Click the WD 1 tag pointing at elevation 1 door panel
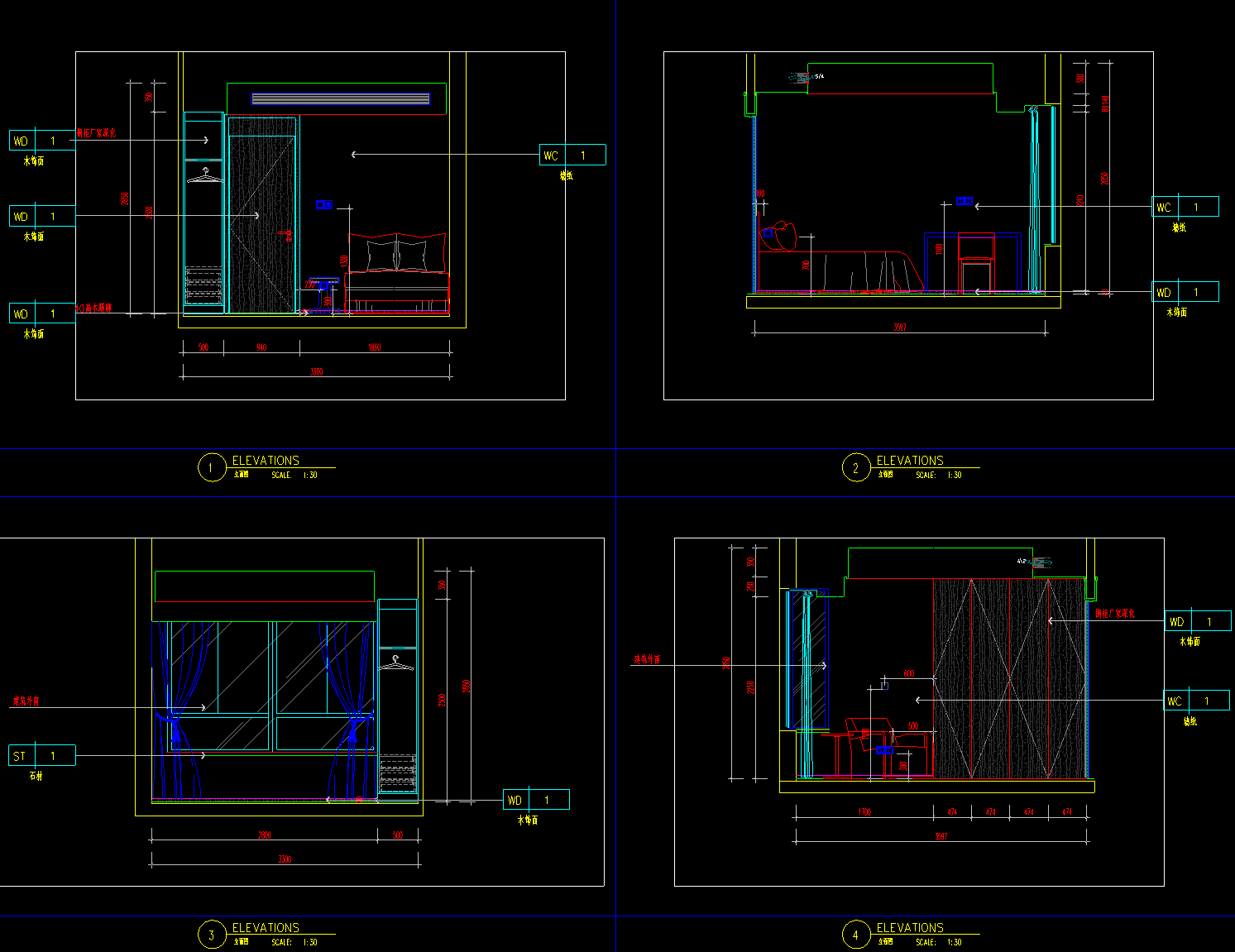 tap(42, 216)
